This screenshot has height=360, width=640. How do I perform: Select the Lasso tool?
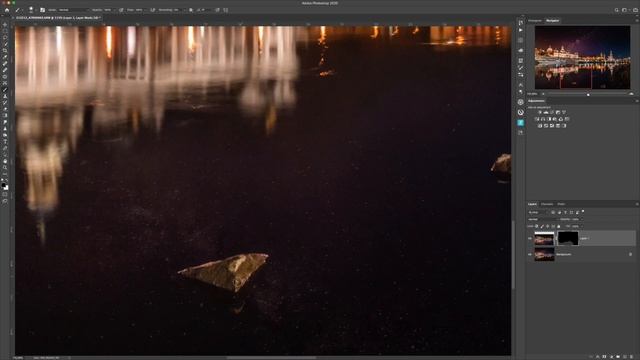click(5, 37)
